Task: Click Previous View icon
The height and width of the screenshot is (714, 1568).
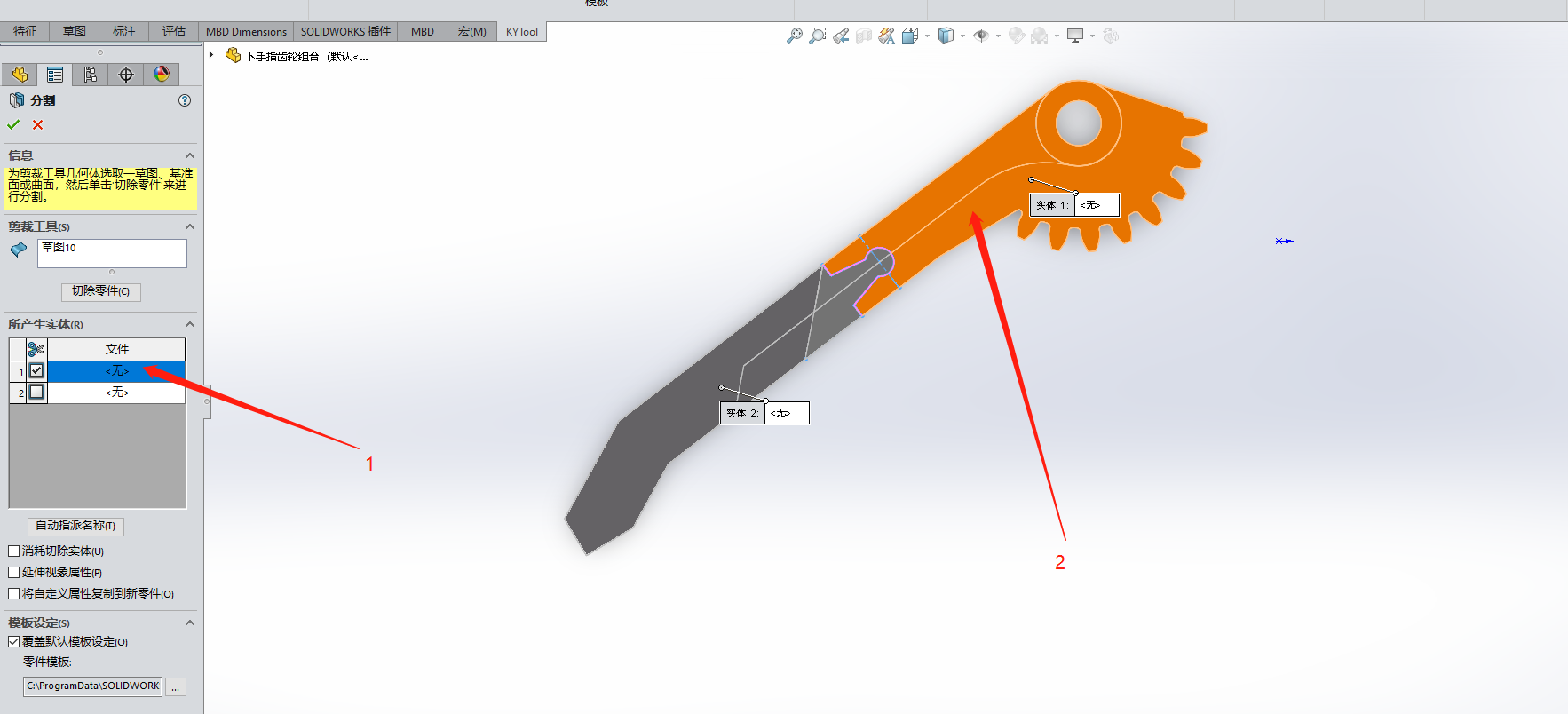Action: pos(841,36)
